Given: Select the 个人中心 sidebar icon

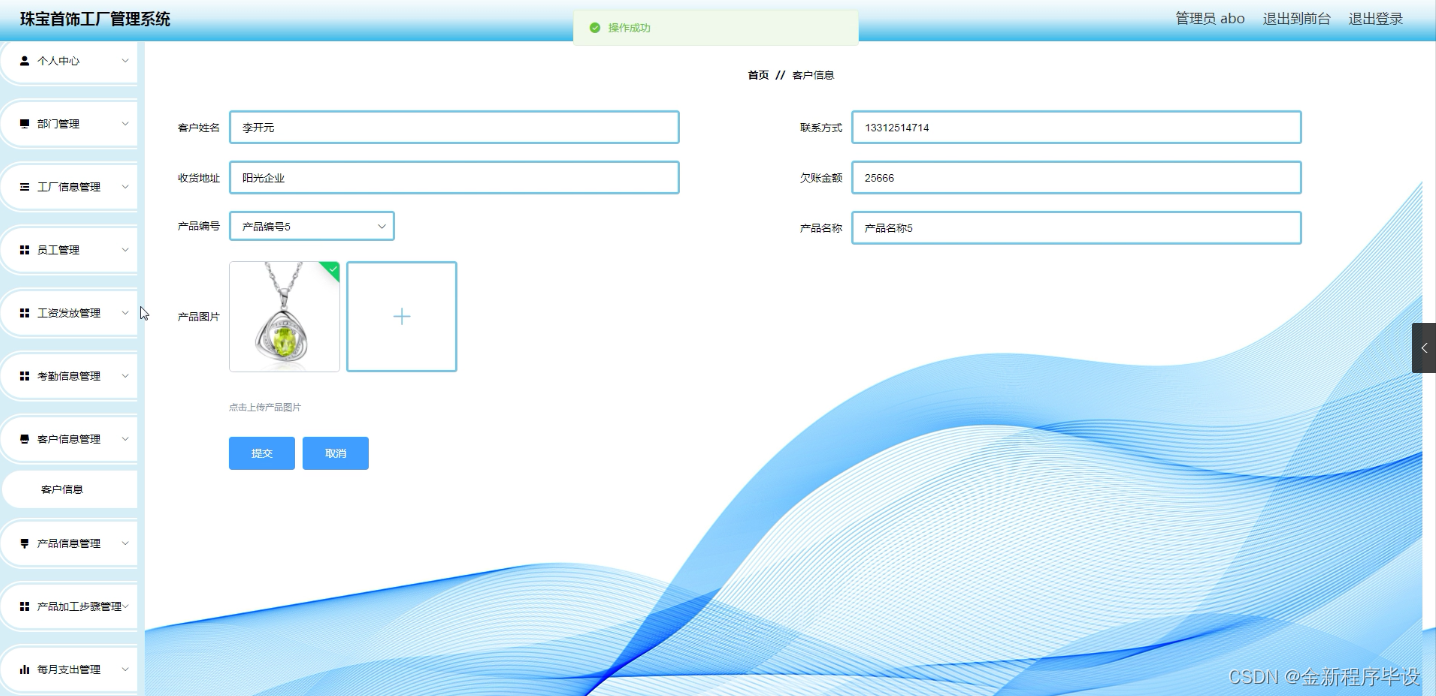Looking at the screenshot, I should pyautogui.click(x=22, y=61).
